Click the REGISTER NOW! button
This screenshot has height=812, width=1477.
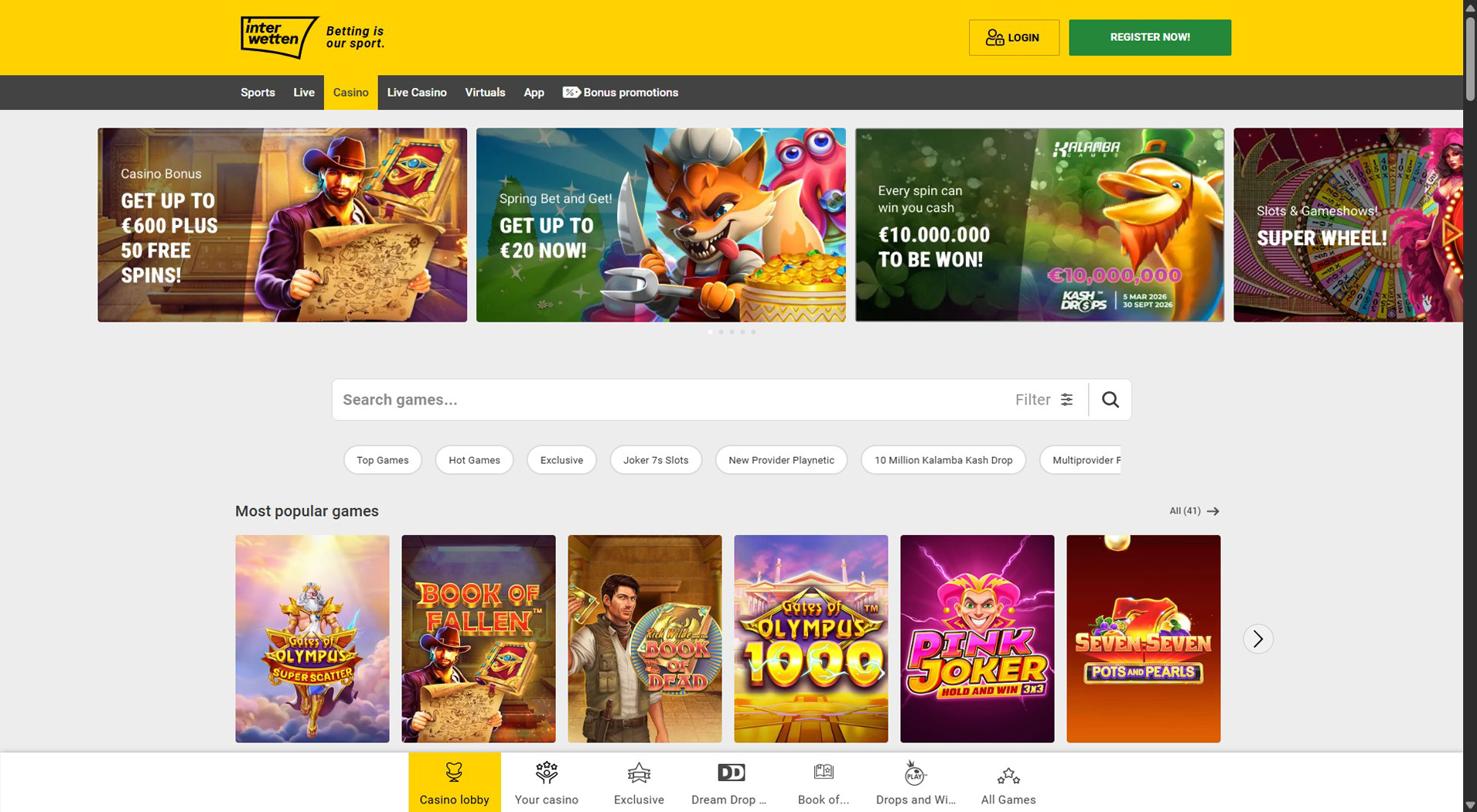tap(1149, 36)
